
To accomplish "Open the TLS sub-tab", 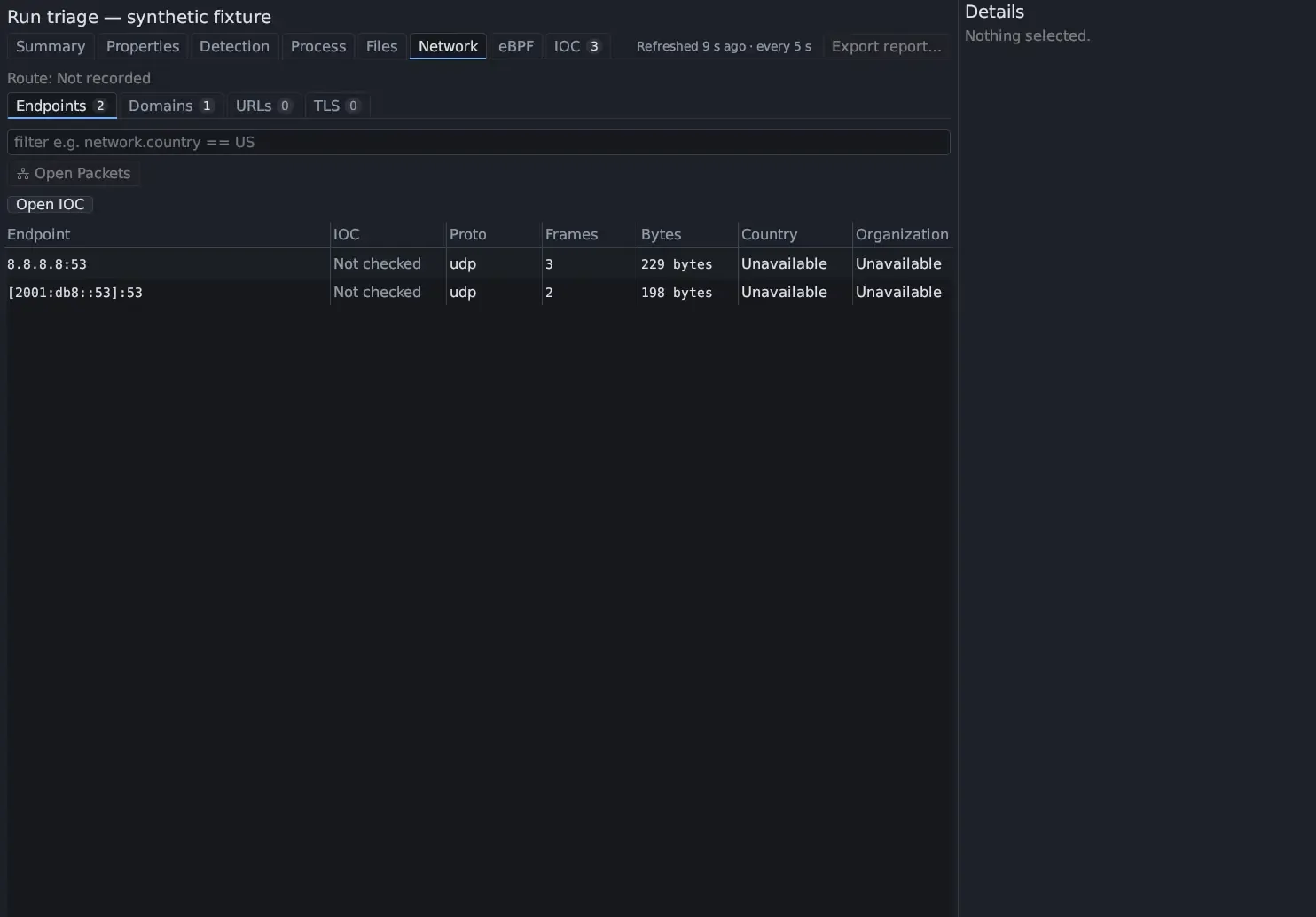I will point(337,106).
